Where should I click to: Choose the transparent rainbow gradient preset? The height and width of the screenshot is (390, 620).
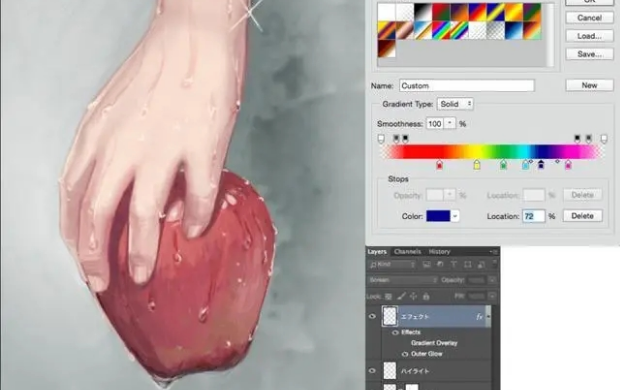459,30
